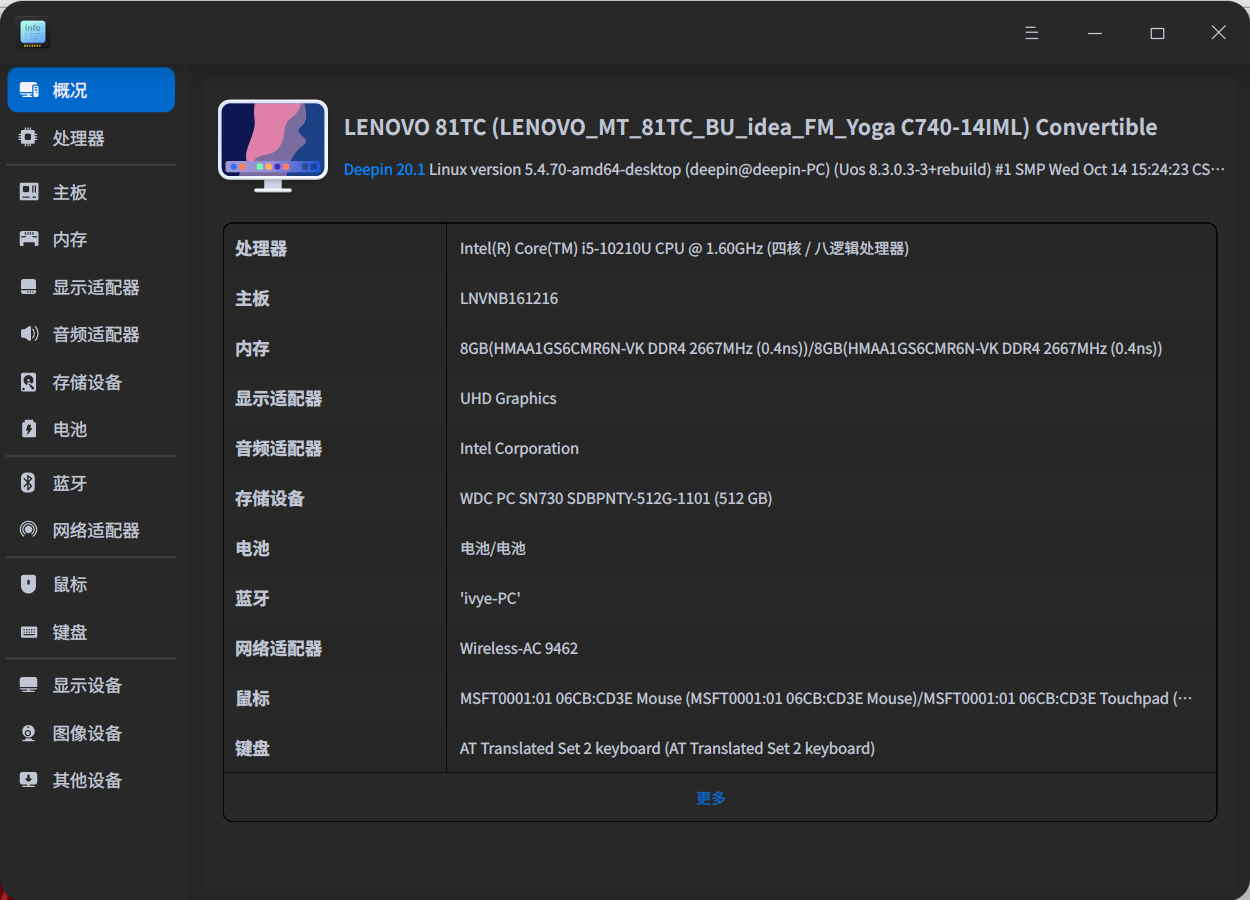Click the MSFT0001:01 06CB:CD3E Mouse value
1250x900 pixels.
pos(826,698)
